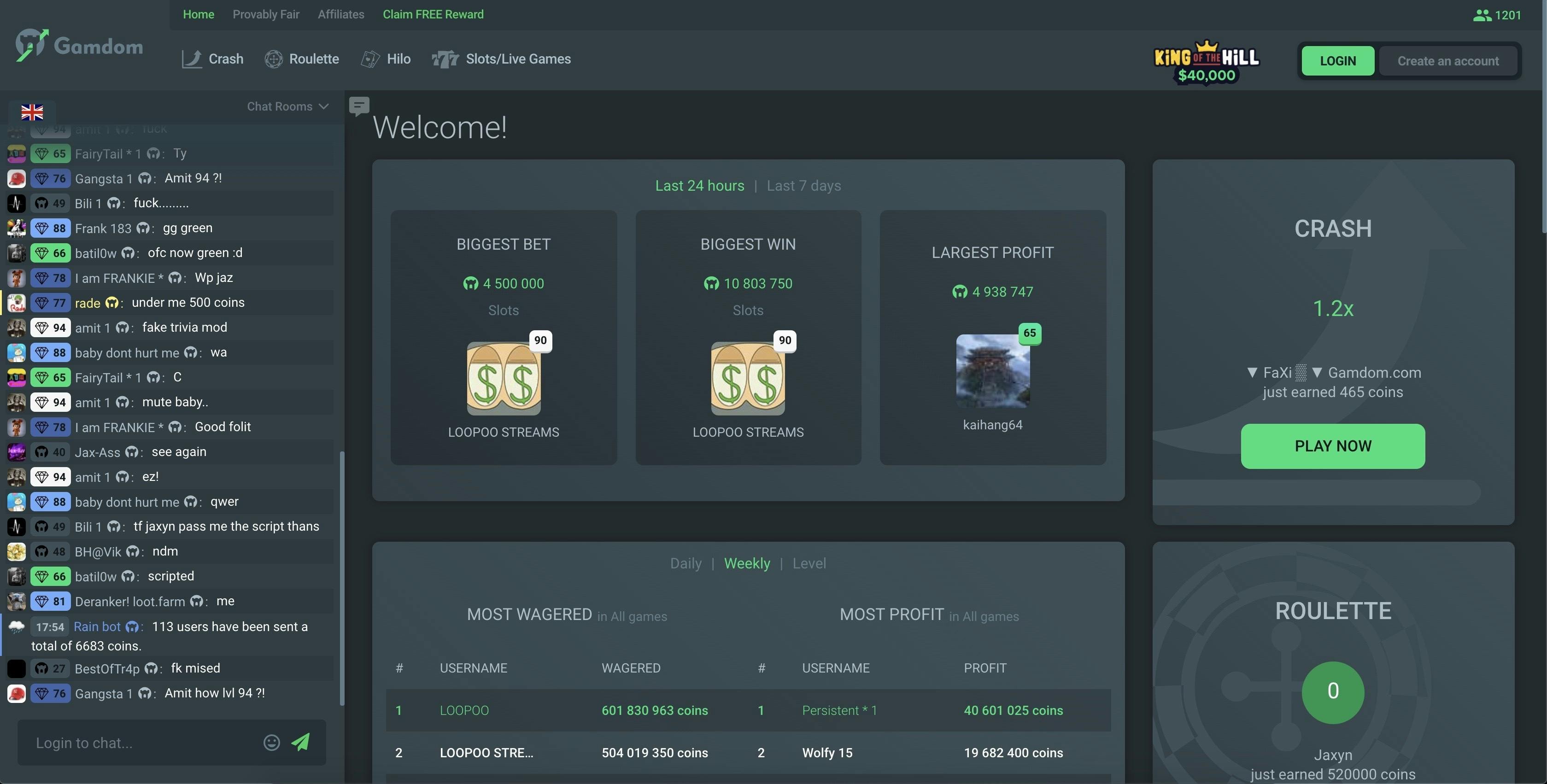The image size is (1547, 784).
Task: Click the 'tf jaxyn pass me the script thans' message
Action: [x=226, y=527]
